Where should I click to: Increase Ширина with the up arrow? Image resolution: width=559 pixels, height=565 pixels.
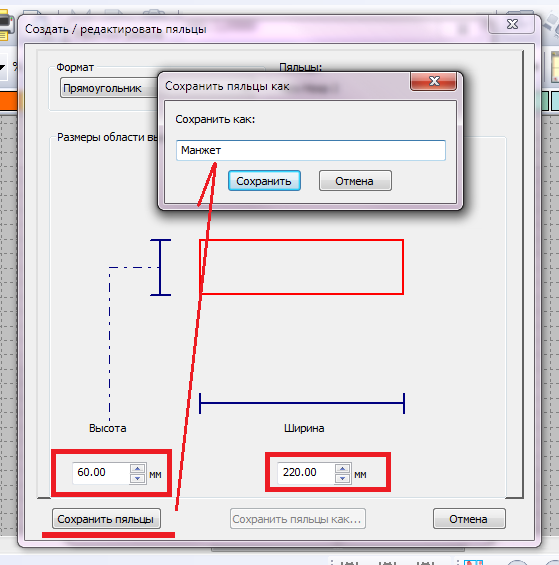click(x=342, y=468)
